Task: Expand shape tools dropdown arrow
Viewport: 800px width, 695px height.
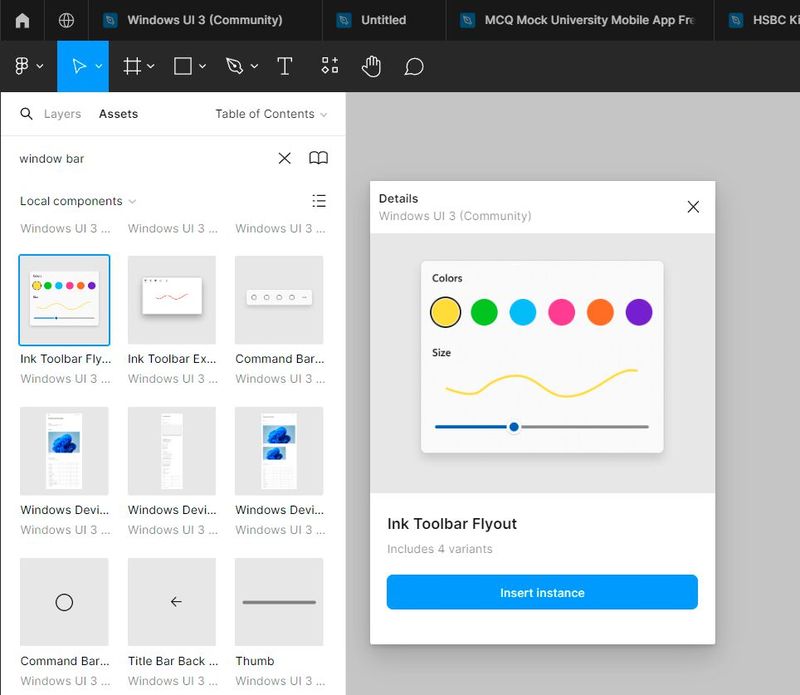Action: pyautogui.click(x=203, y=66)
